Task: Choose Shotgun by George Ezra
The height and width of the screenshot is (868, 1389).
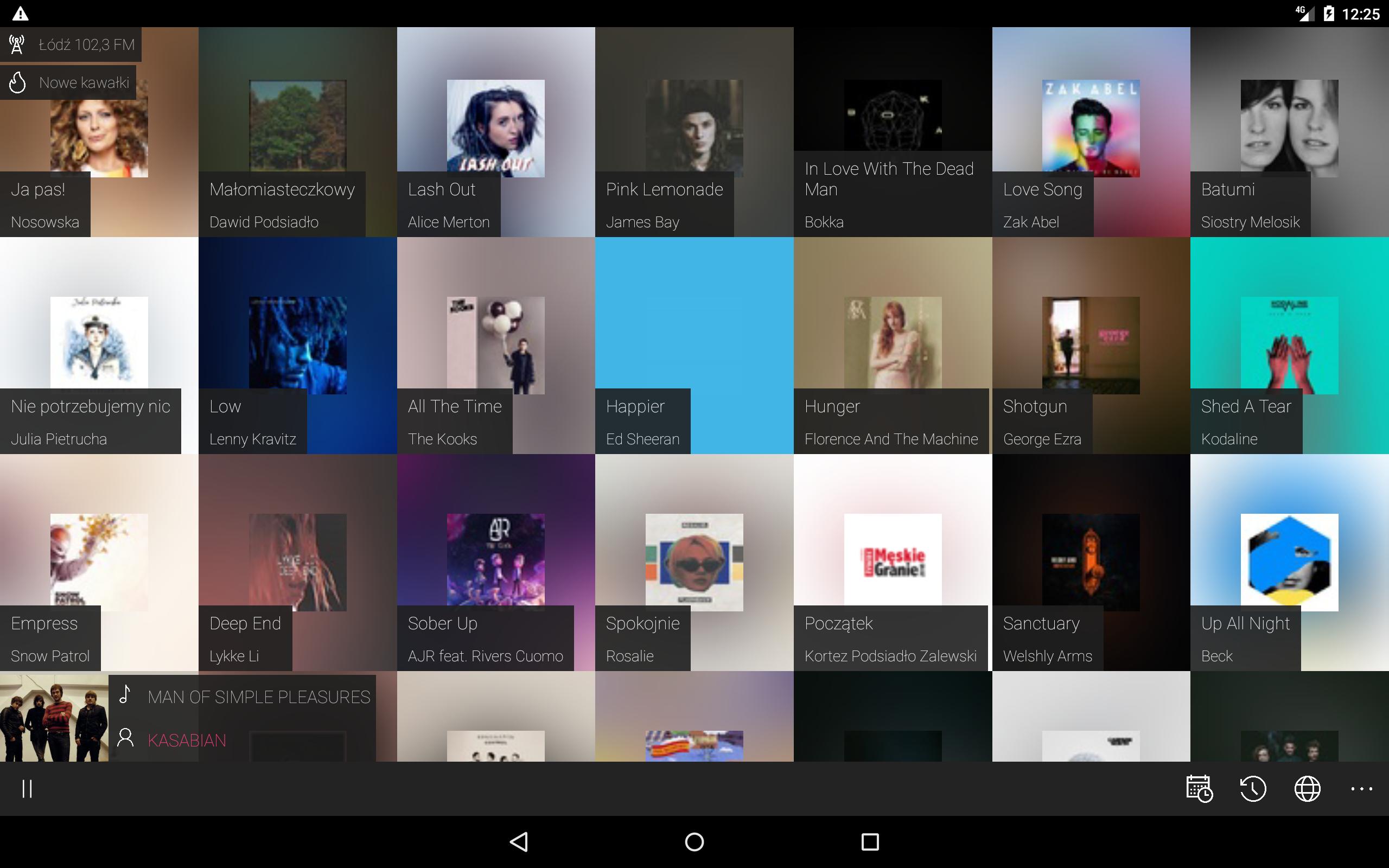Action: point(1091,346)
